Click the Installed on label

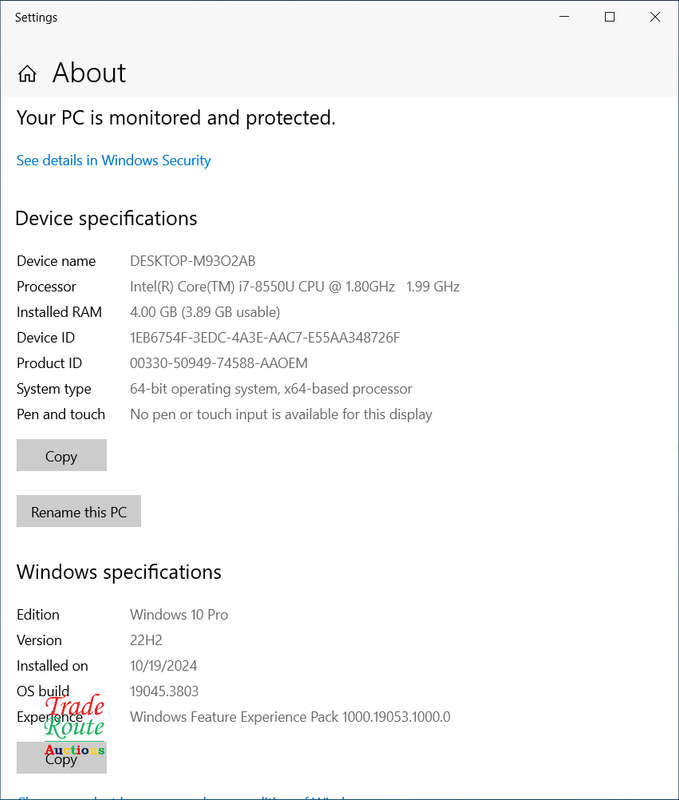point(52,666)
